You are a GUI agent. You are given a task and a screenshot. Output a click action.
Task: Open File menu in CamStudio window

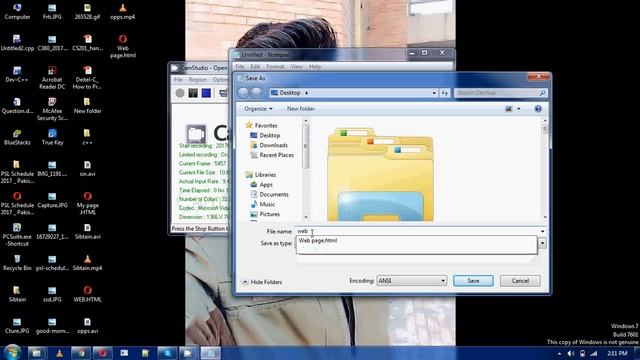[x=178, y=80]
